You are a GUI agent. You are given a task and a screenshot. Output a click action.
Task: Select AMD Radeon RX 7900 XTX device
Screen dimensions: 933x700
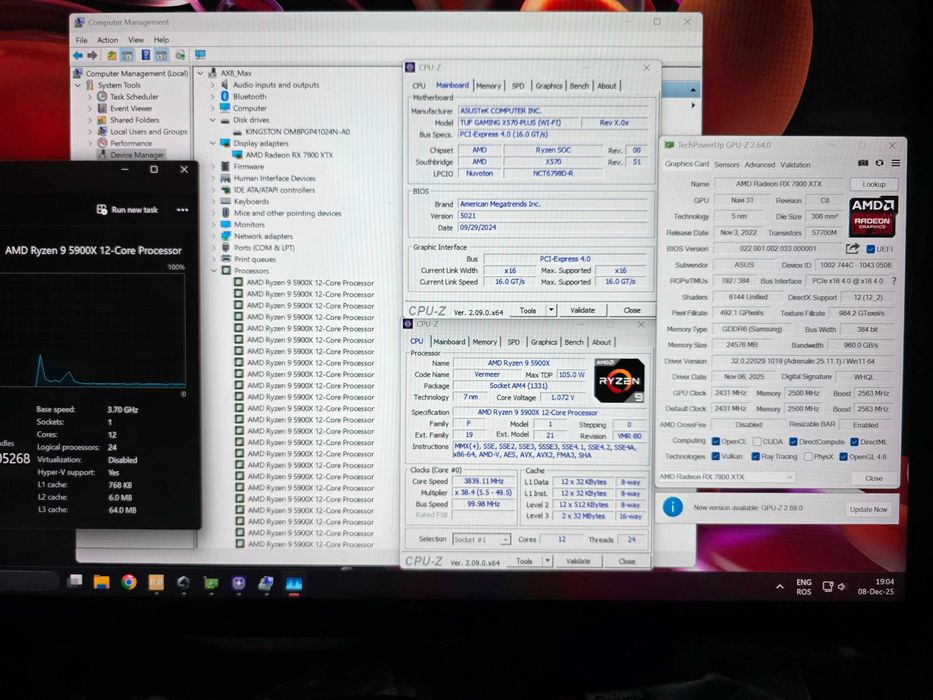(283, 155)
